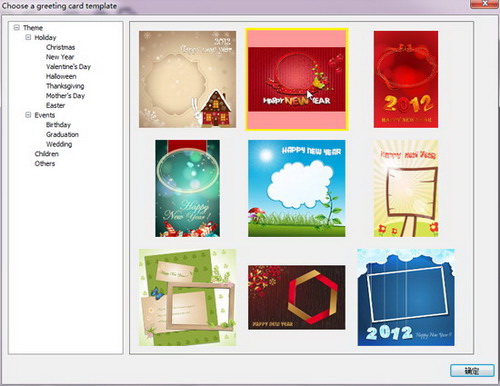Choose the dark hexagon ribbon template
Viewport: 500px width, 386px height.
pos(297,297)
